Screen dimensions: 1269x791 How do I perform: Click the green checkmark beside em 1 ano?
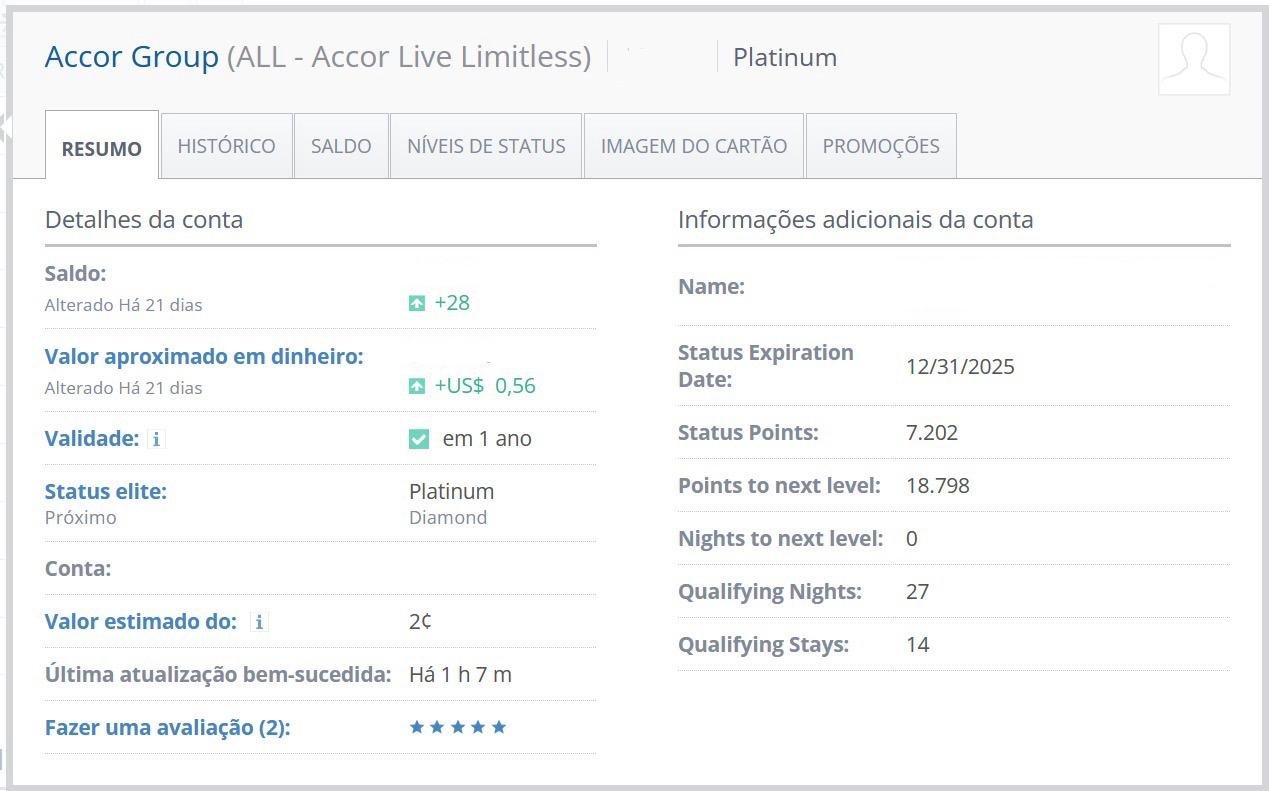click(419, 439)
